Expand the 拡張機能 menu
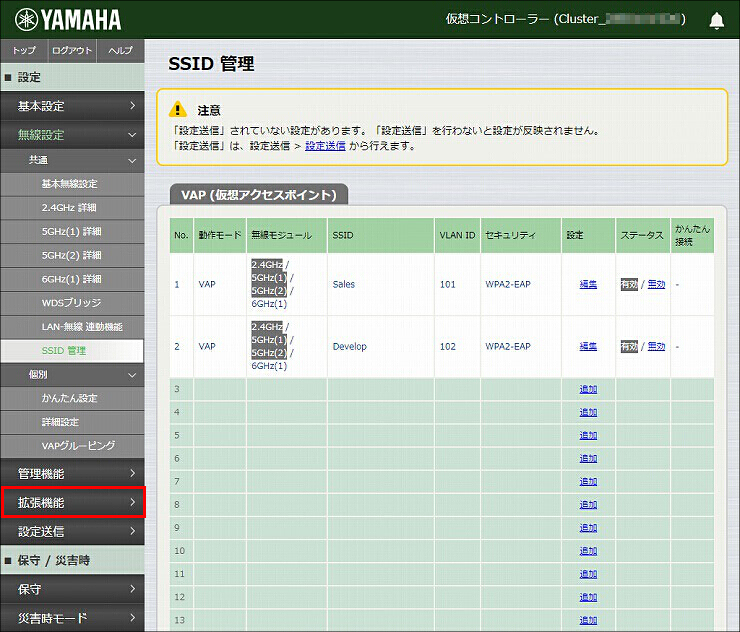The height and width of the screenshot is (632, 740). [x=72, y=503]
